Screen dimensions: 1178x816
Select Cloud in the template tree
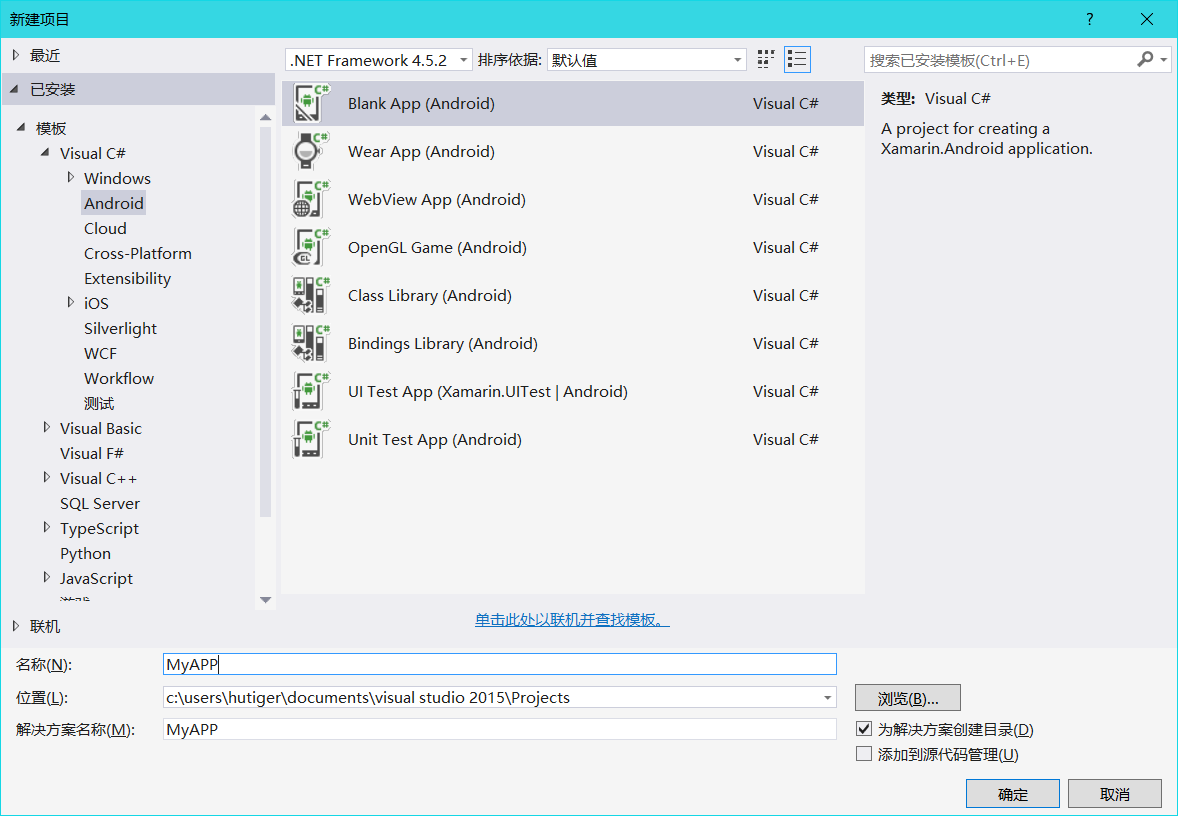click(x=105, y=228)
